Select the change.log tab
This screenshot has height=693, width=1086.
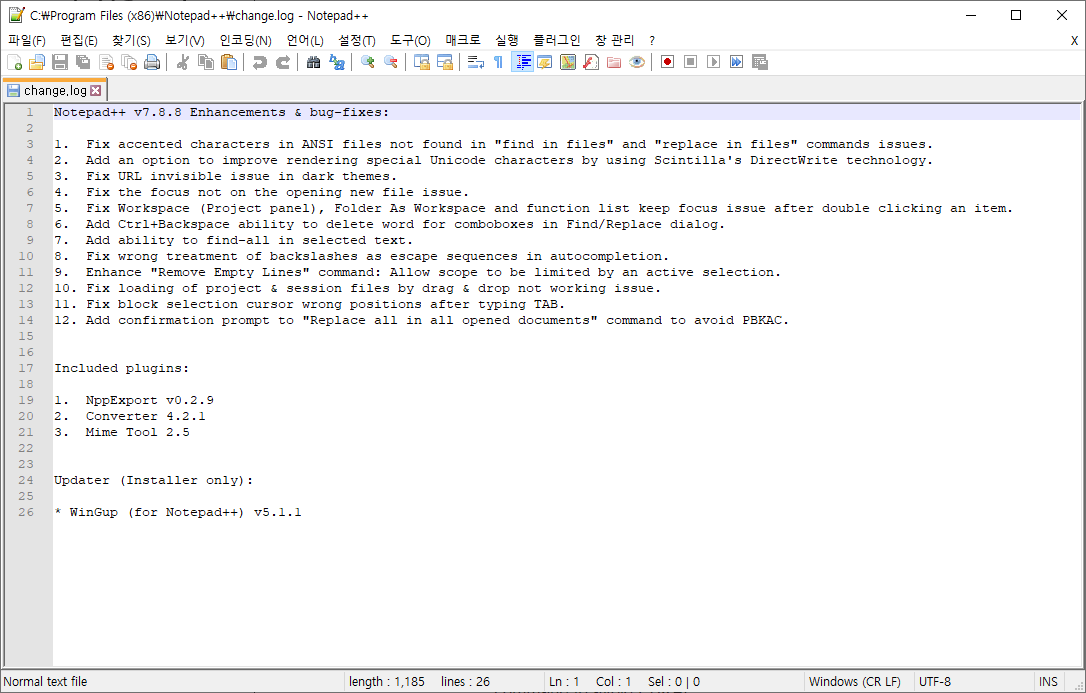[x=55, y=91]
